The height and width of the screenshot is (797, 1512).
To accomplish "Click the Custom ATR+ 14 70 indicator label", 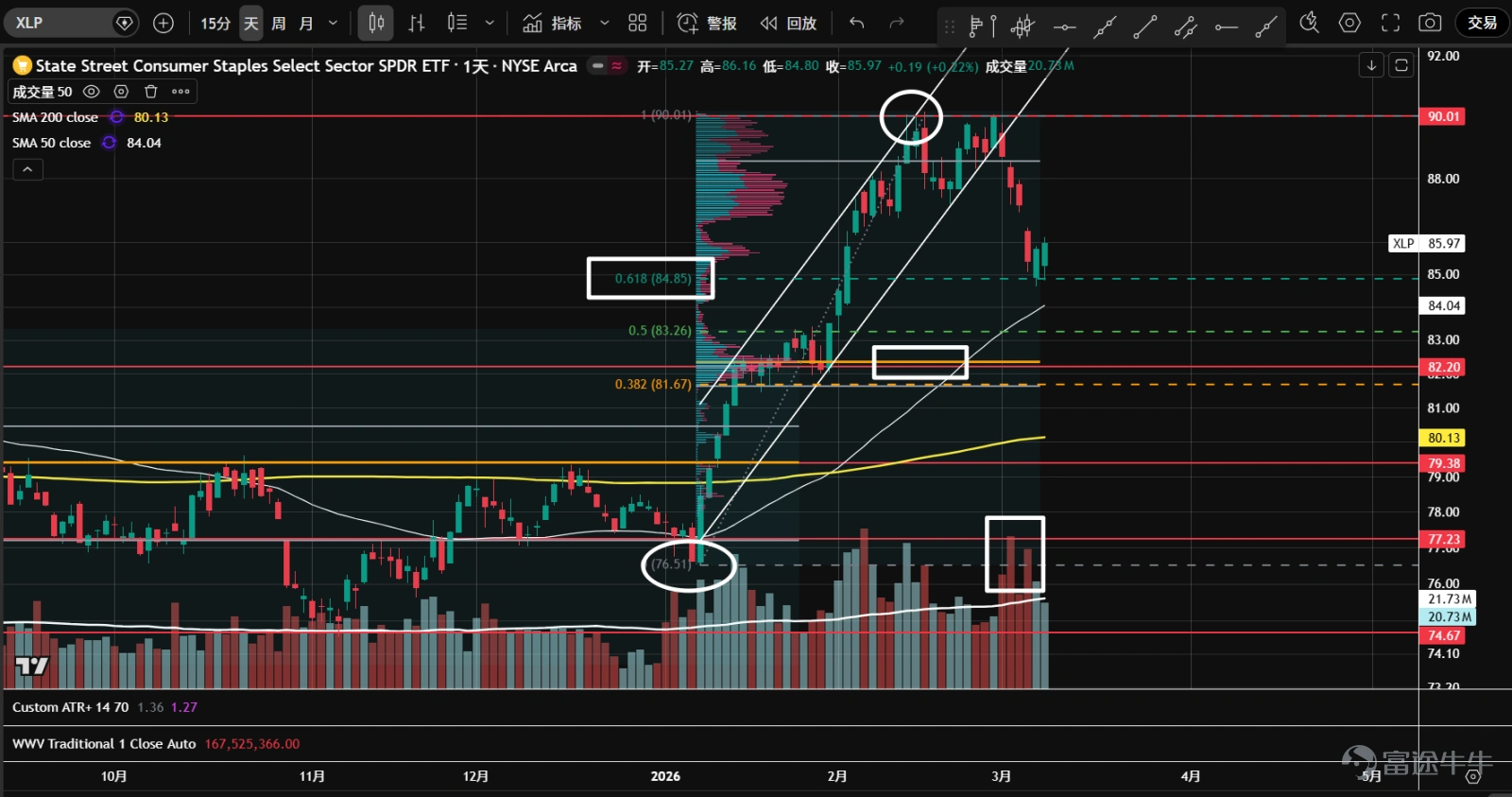I will point(70,707).
